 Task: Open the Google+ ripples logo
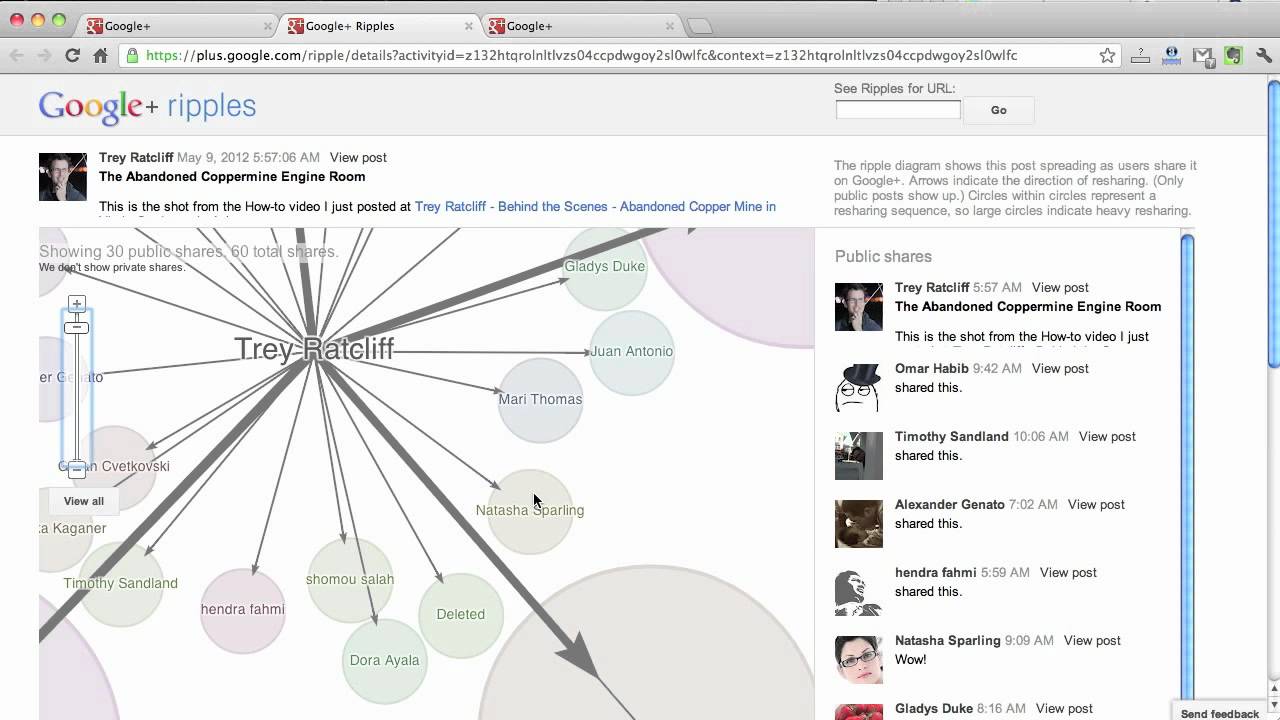pos(148,107)
